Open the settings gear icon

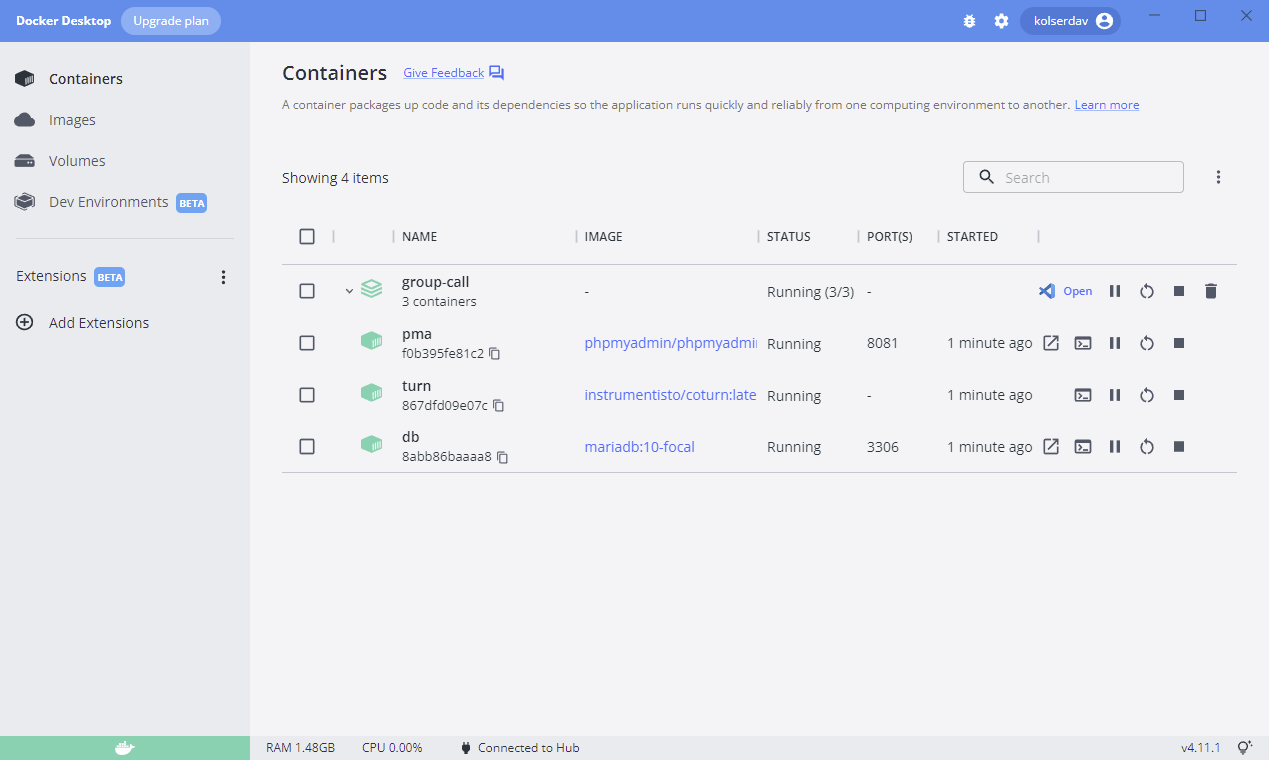coord(1001,21)
